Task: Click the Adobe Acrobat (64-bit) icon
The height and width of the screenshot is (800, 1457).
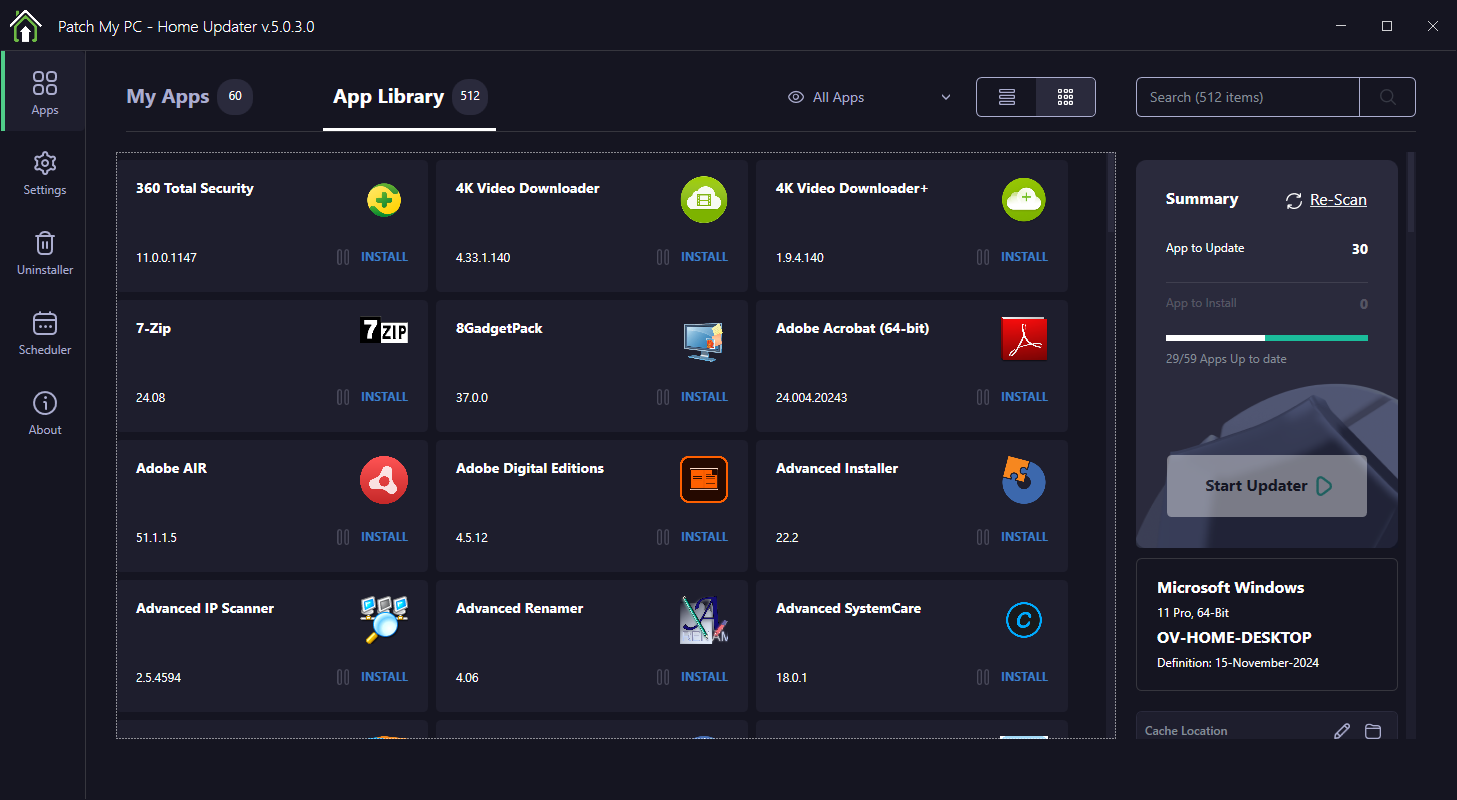Action: (1024, 339)
